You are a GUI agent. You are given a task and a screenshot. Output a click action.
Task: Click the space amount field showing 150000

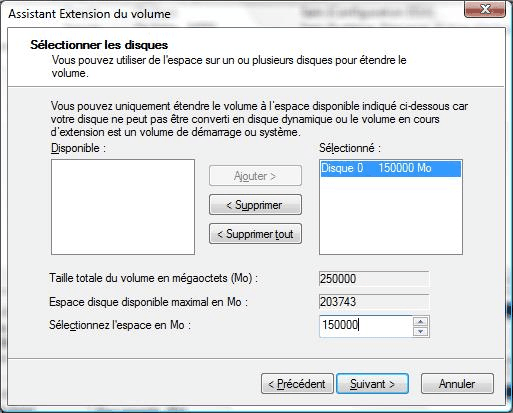366,326
